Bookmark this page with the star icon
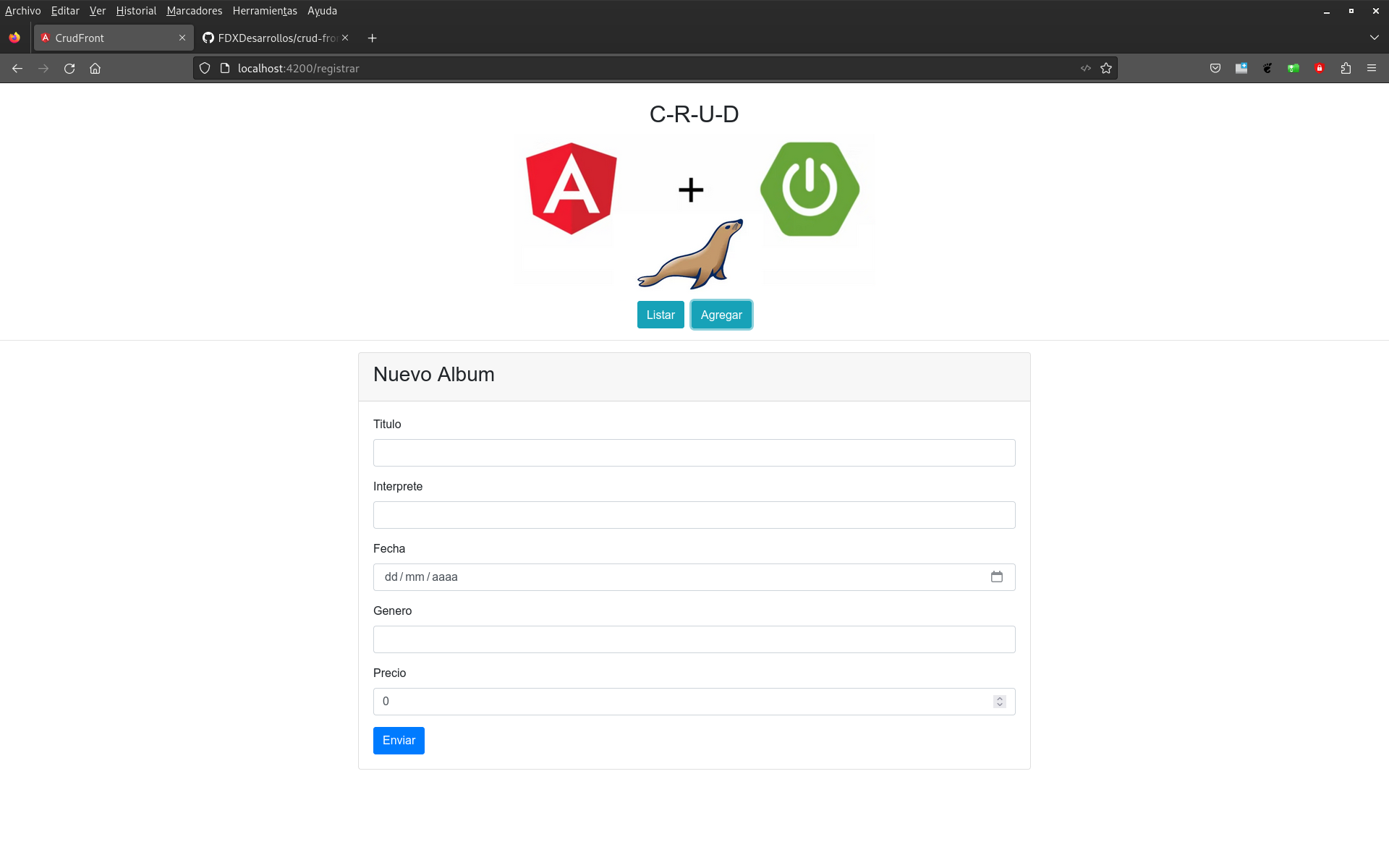1389x868 pixels. click(x=1106, y=69)
